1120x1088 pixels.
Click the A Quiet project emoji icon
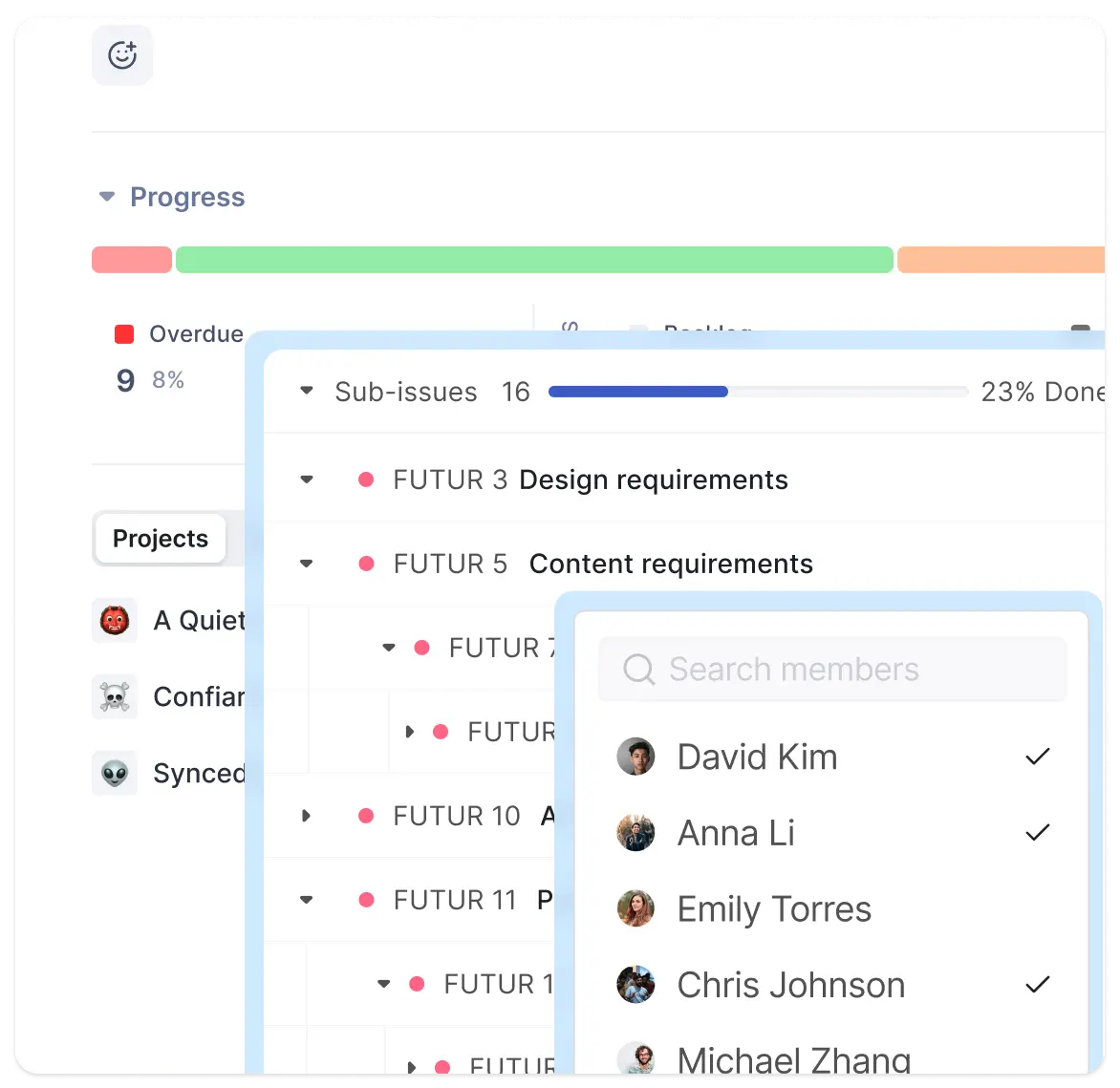point(115,621)
